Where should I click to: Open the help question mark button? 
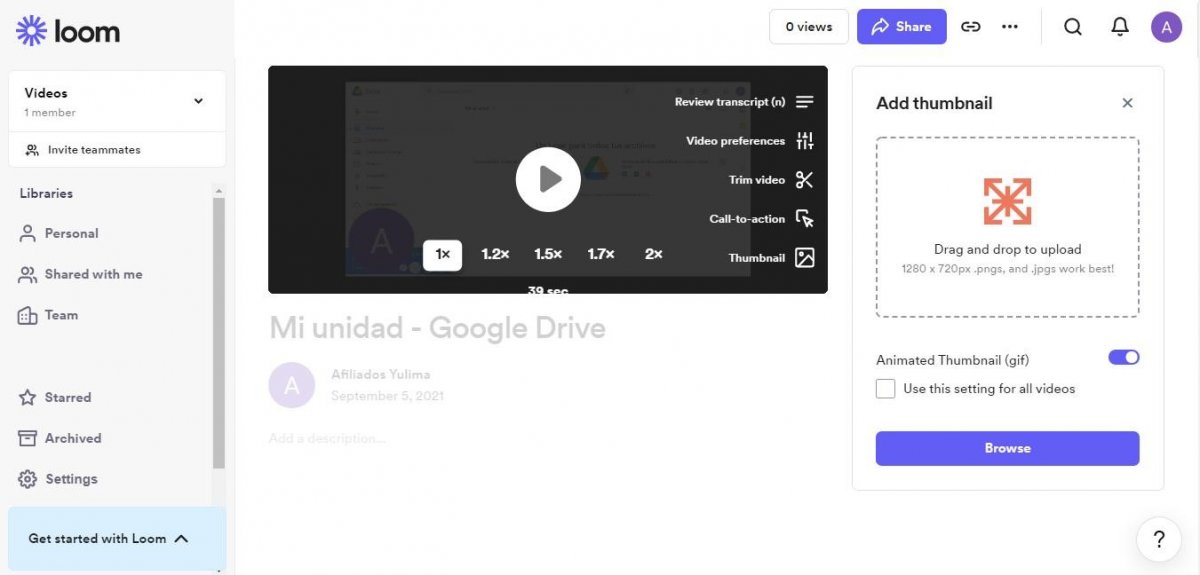coord(1159,540)
